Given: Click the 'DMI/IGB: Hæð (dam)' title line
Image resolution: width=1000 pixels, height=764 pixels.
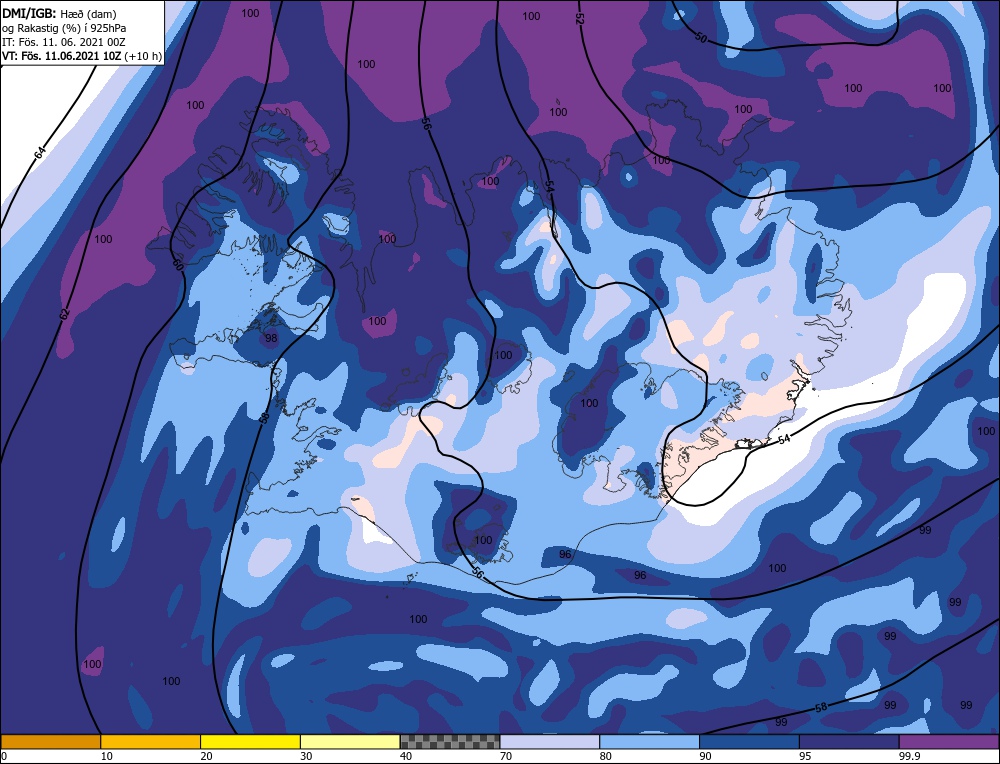Looking at the screenshot, I should click(x=59, y=14).
